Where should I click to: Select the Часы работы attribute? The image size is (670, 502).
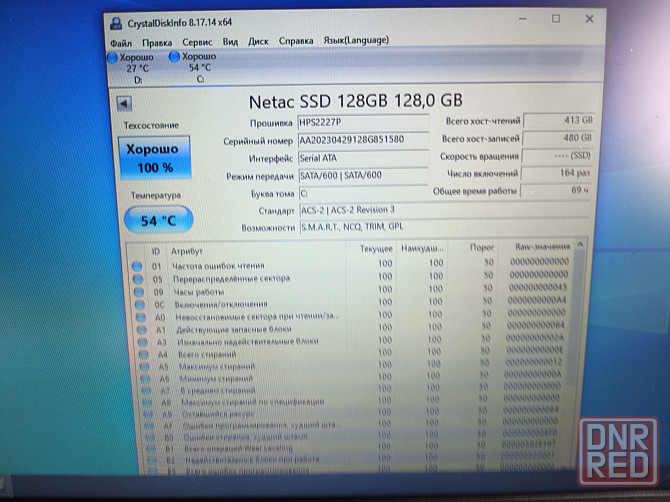199,292
